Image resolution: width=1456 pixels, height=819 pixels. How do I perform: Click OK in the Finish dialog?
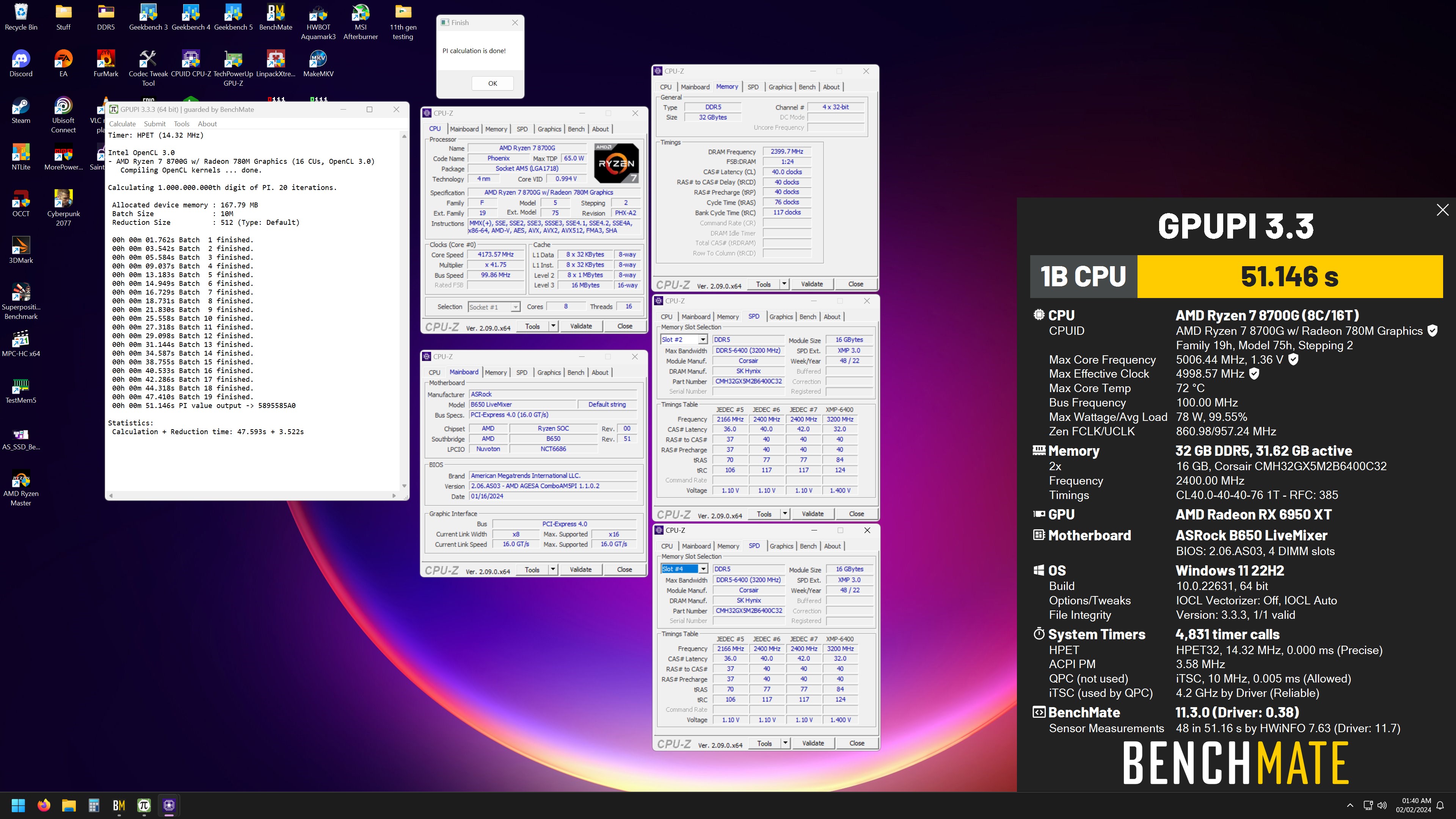coord(492,83)
